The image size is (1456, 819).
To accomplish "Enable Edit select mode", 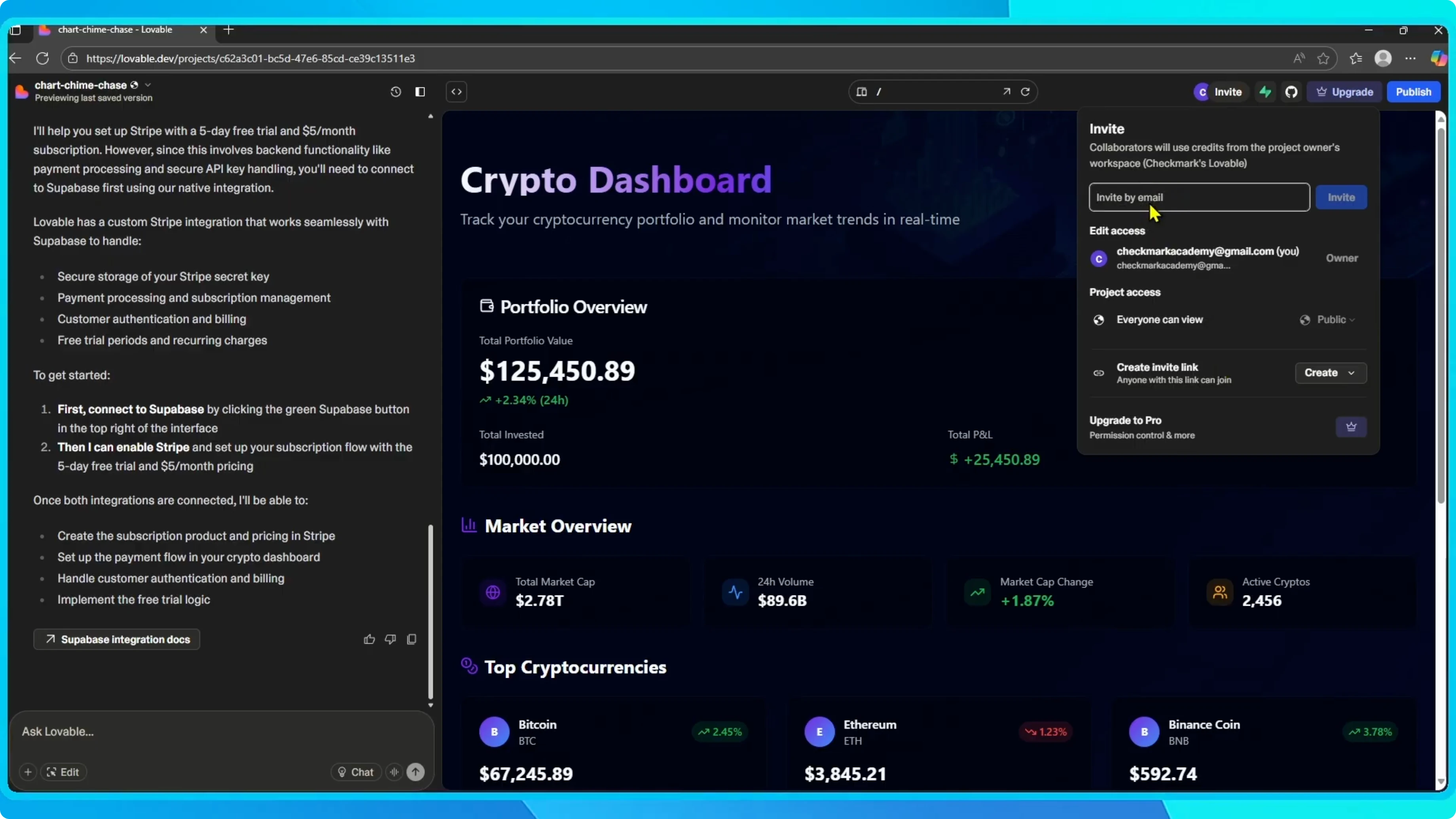I will (63, 772).
